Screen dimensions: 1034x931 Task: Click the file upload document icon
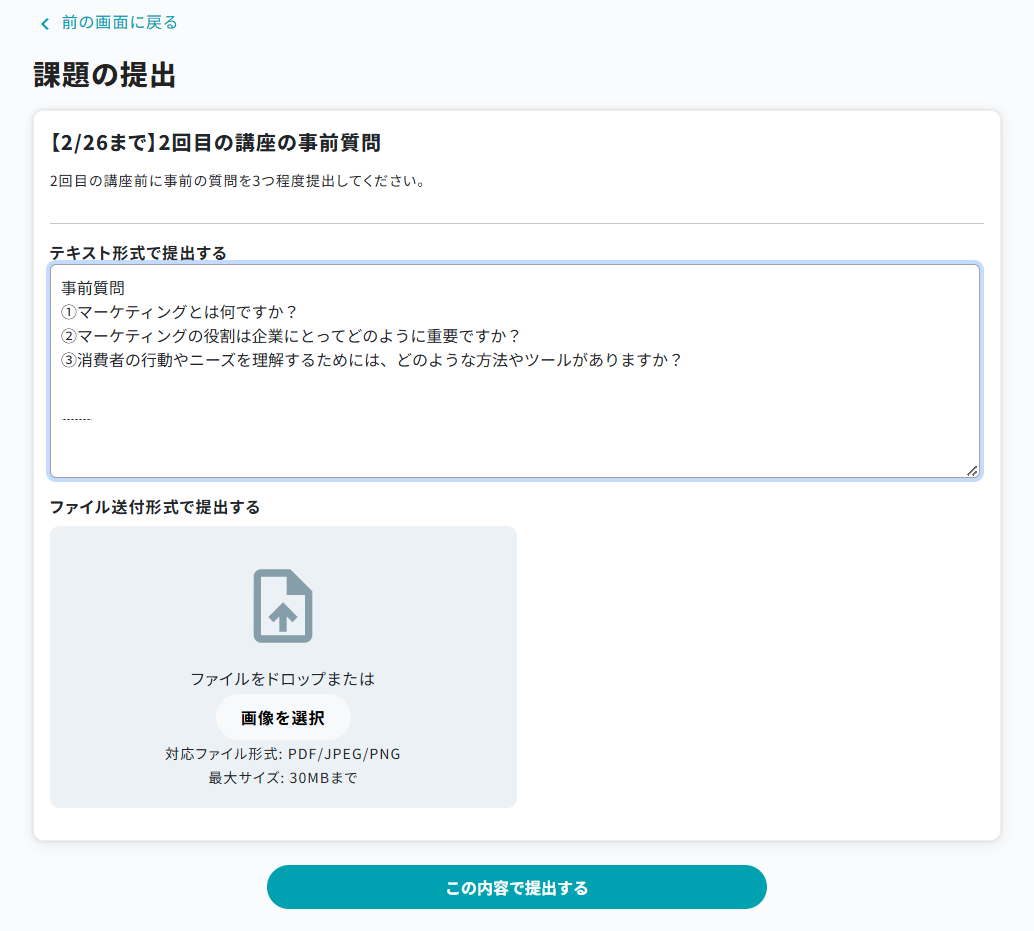[283, 606]
